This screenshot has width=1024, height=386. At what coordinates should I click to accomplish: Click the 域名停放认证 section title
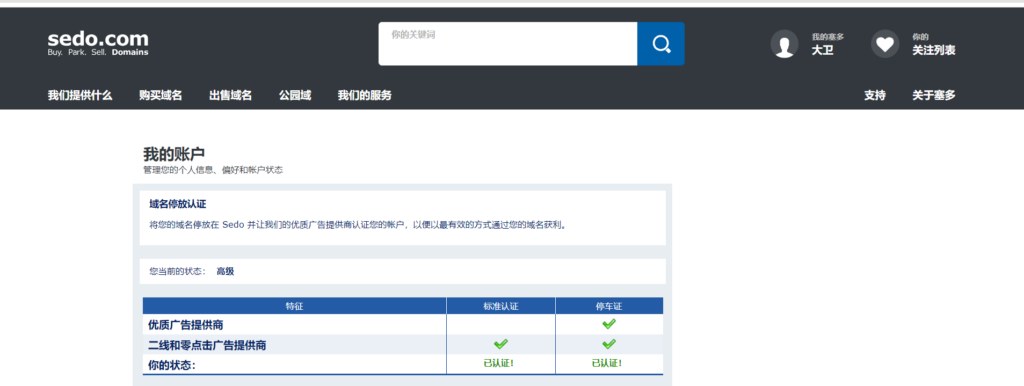click(x=178, y=204)
